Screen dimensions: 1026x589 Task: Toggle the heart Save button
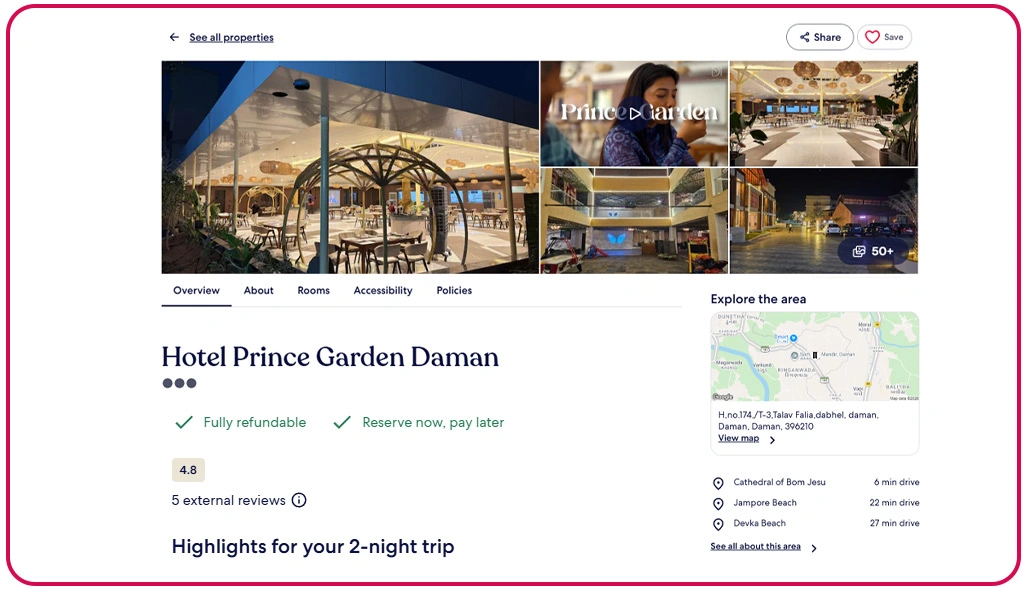[x=884, y=37]
